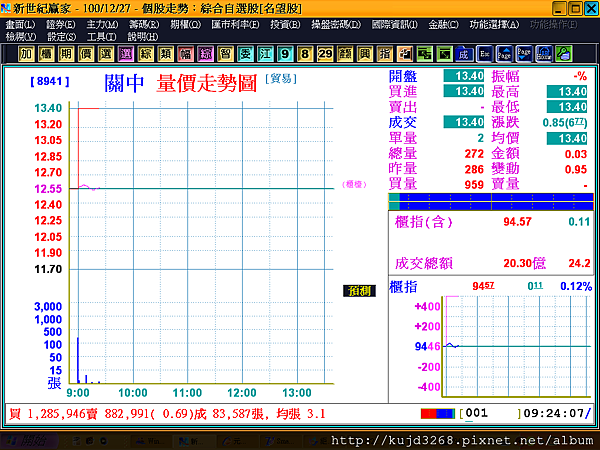The width and height of the screenshot is (600, 450).
Task: Open the 畫面(L) menu
Action: click(x=20, y=25)
